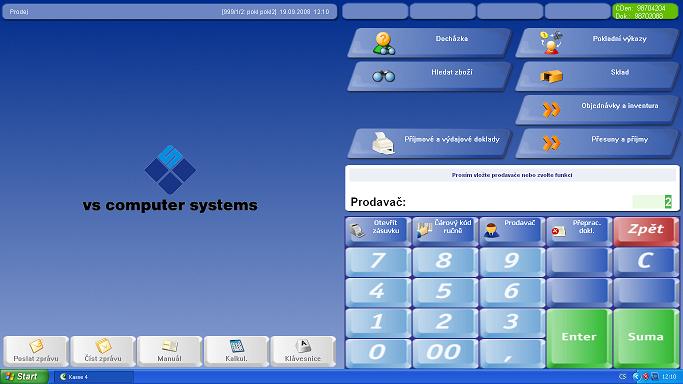Viewport: 683px width, 384px height.
Task: Tap keypad digit 2
Action: pyautogui.click(x=445, y=323)
